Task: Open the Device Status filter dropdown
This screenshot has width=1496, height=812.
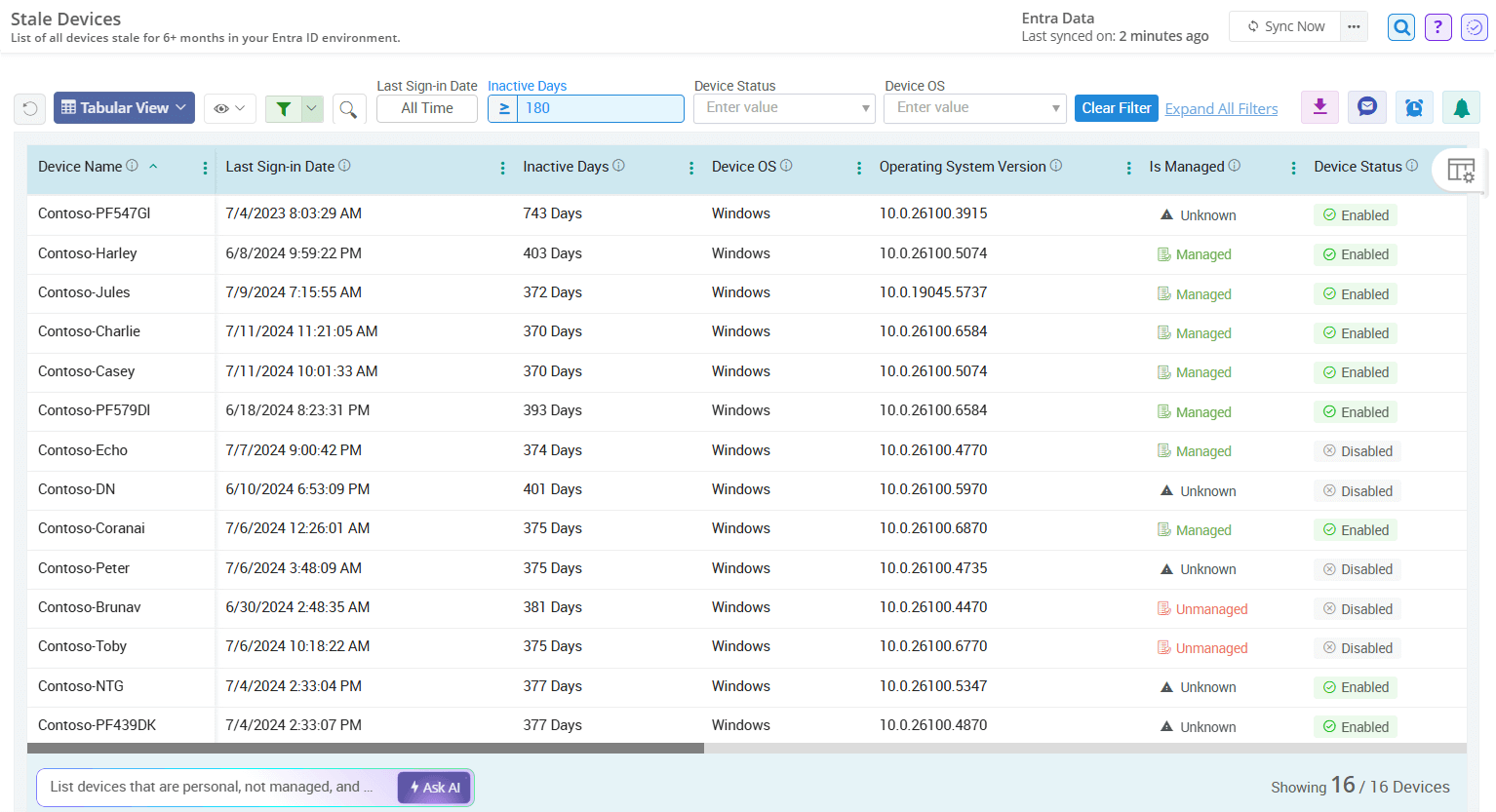Action: click(x=784, y=107)
